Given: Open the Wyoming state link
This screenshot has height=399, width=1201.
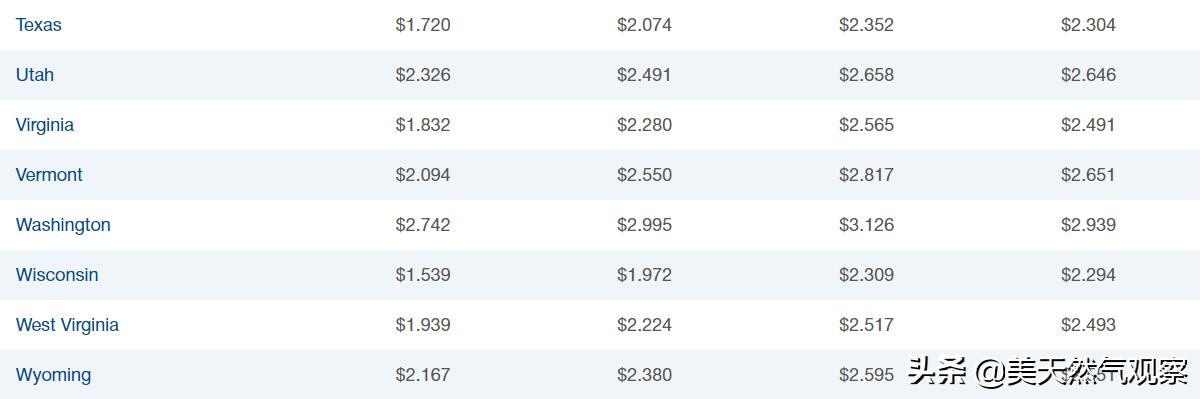Looking at the screenshot, I should click(53, 375).
